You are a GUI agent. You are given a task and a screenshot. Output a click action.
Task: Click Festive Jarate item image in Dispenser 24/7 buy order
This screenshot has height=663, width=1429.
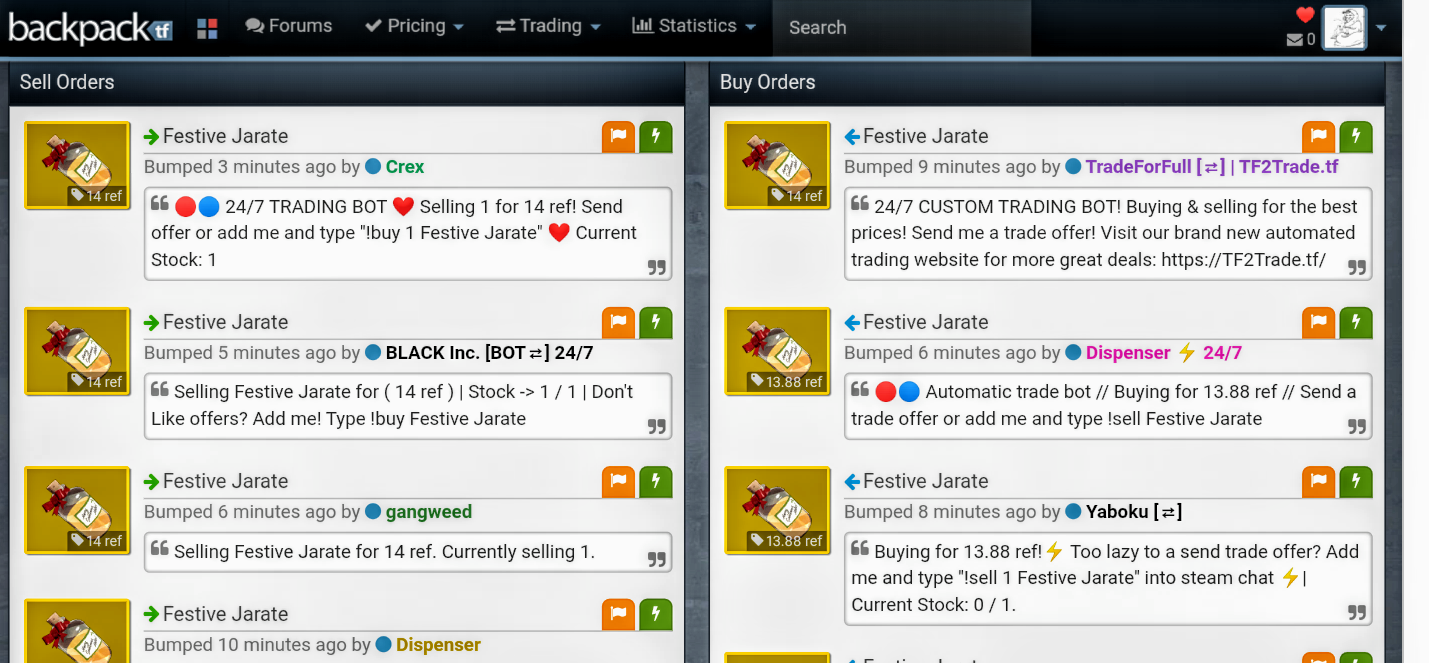click(x=777, y=352)
